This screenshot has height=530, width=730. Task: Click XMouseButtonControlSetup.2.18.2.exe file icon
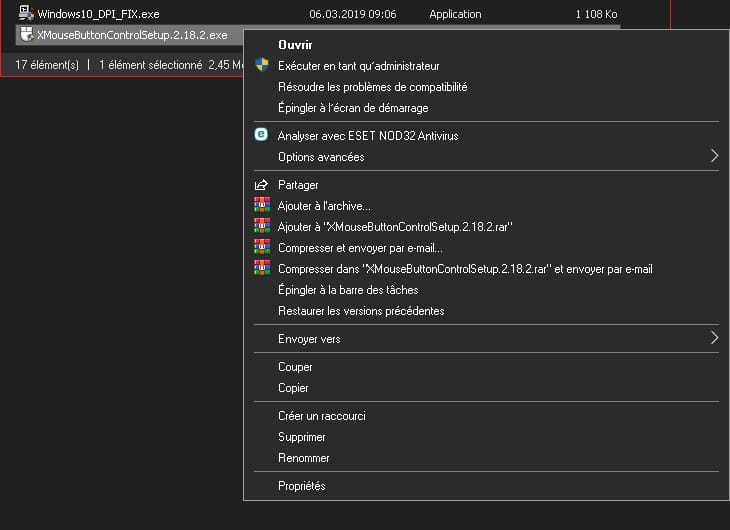pos(27,34)
